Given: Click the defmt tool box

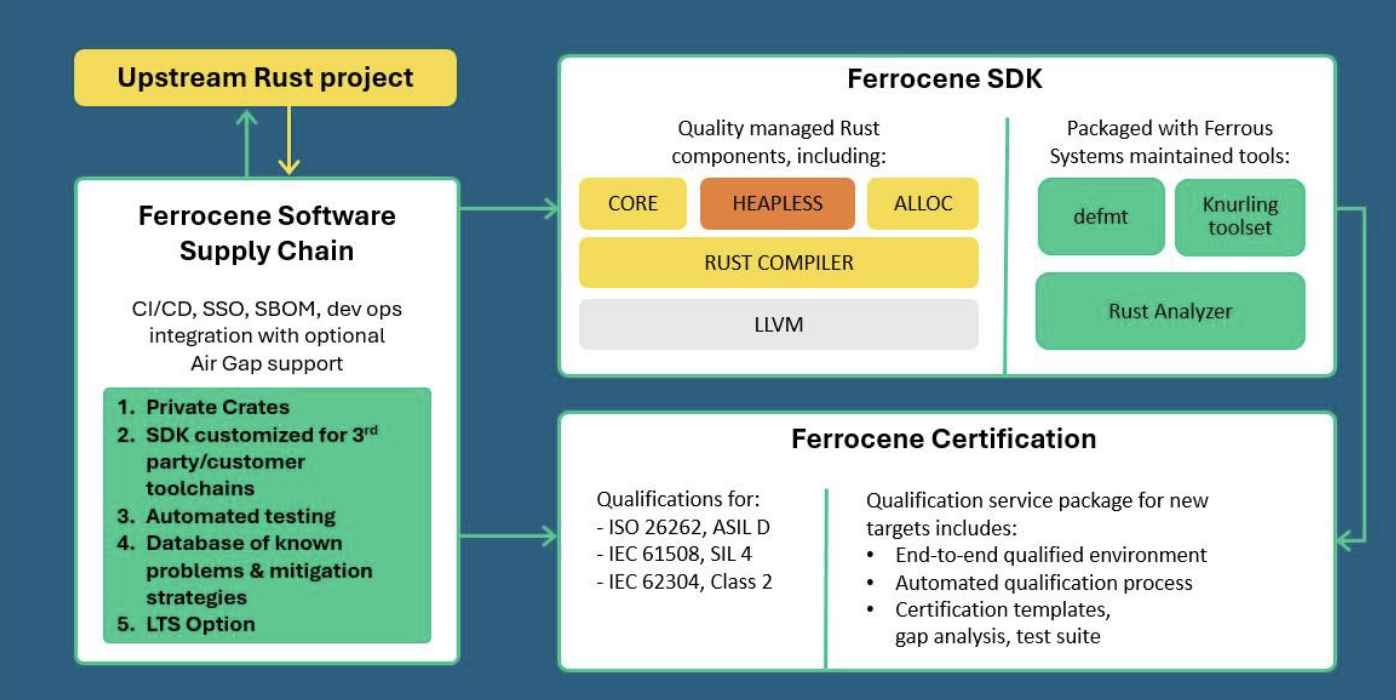Looking at the screenshot, I should point(1100,217).
